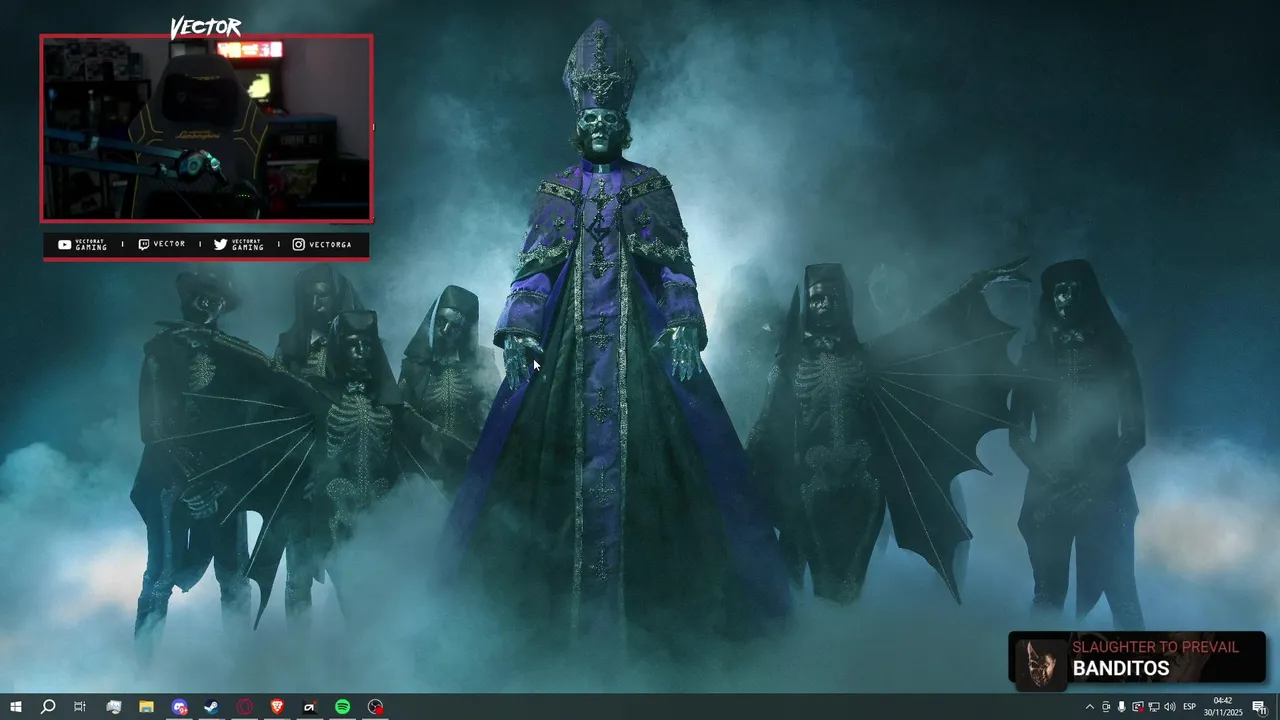Open Spotify from the taskbar

click(343, 707)
